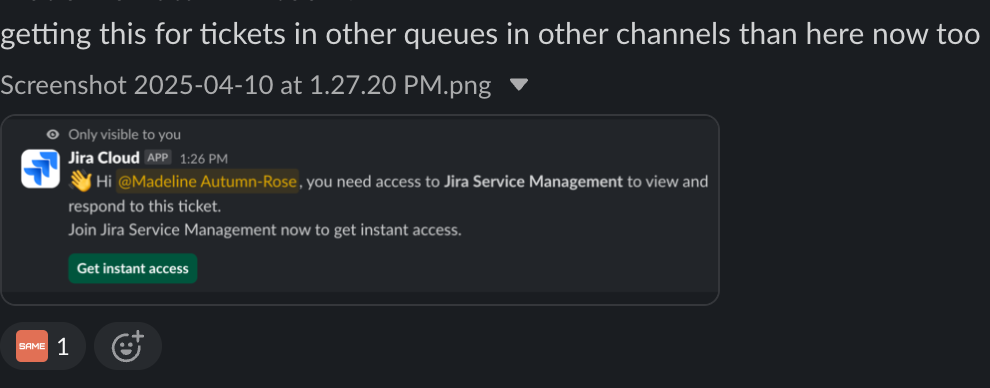
Task: Click the respond to this ticket text
Action: (x=145, y=206)
